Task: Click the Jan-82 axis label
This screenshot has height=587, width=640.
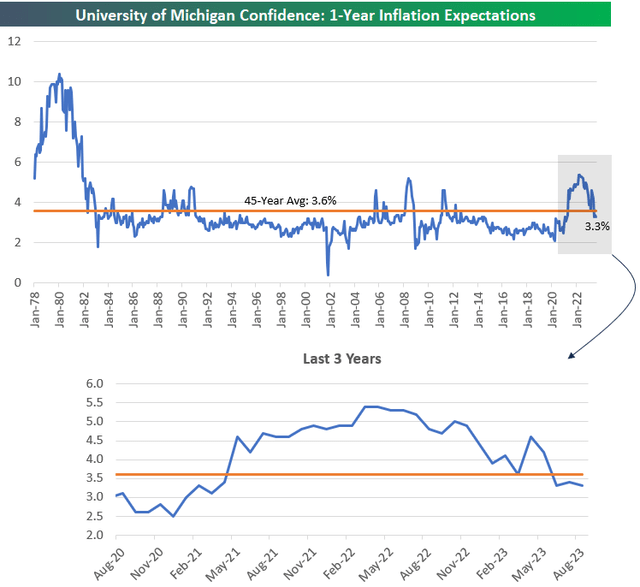Action: pos(84,309)
